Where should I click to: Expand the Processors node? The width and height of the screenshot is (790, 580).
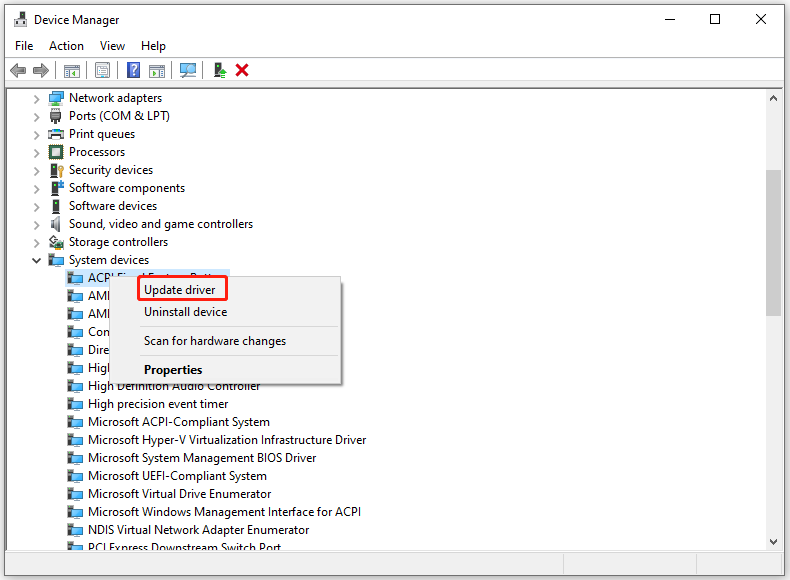coord(36,153)
